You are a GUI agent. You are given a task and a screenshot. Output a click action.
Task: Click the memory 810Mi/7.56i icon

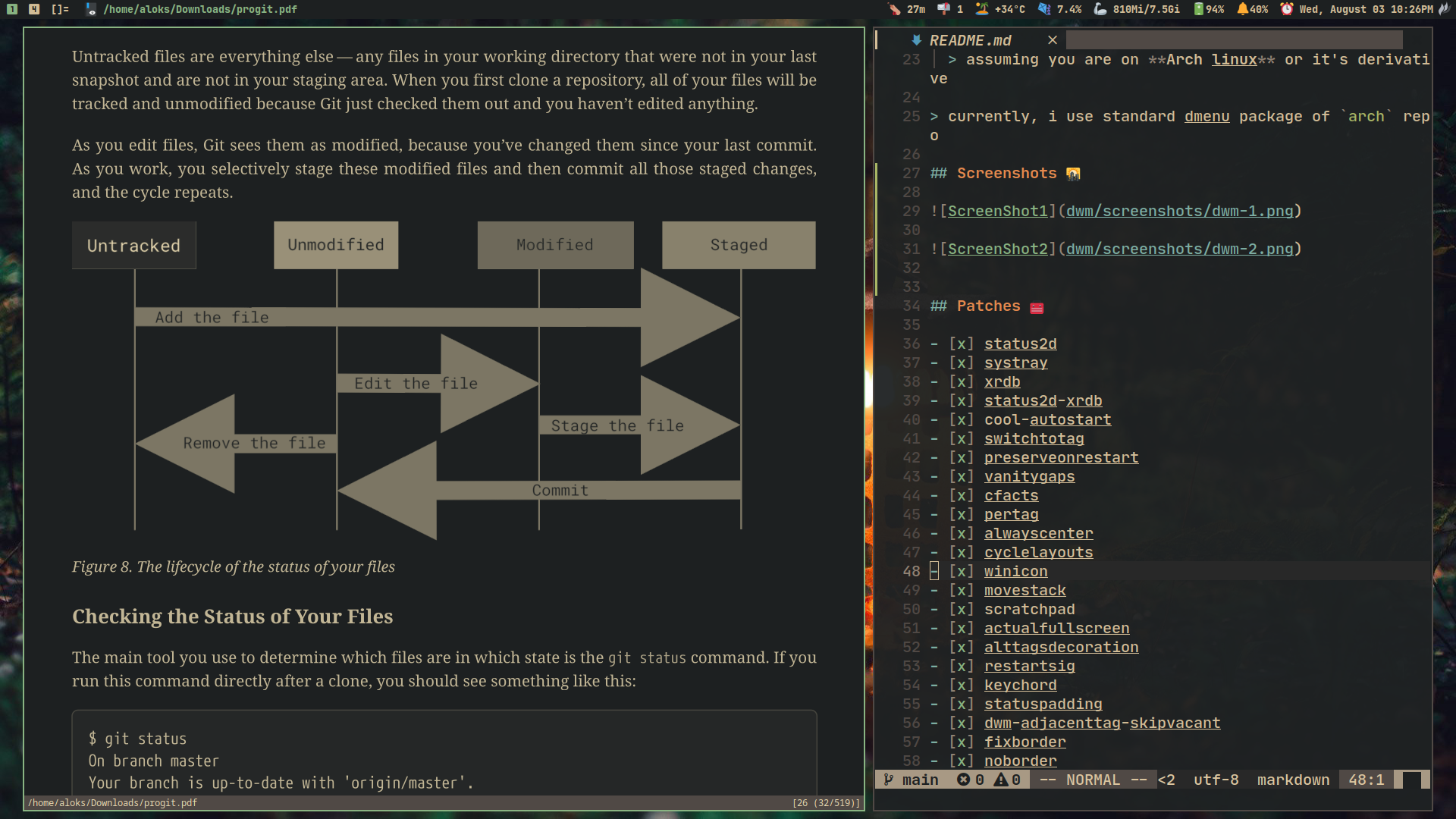click(1100, 9)
